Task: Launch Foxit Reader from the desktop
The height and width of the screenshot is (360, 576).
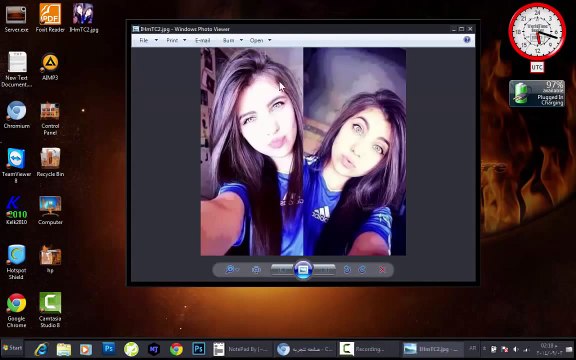Action: pyautogui.click(x=50, y=18)
